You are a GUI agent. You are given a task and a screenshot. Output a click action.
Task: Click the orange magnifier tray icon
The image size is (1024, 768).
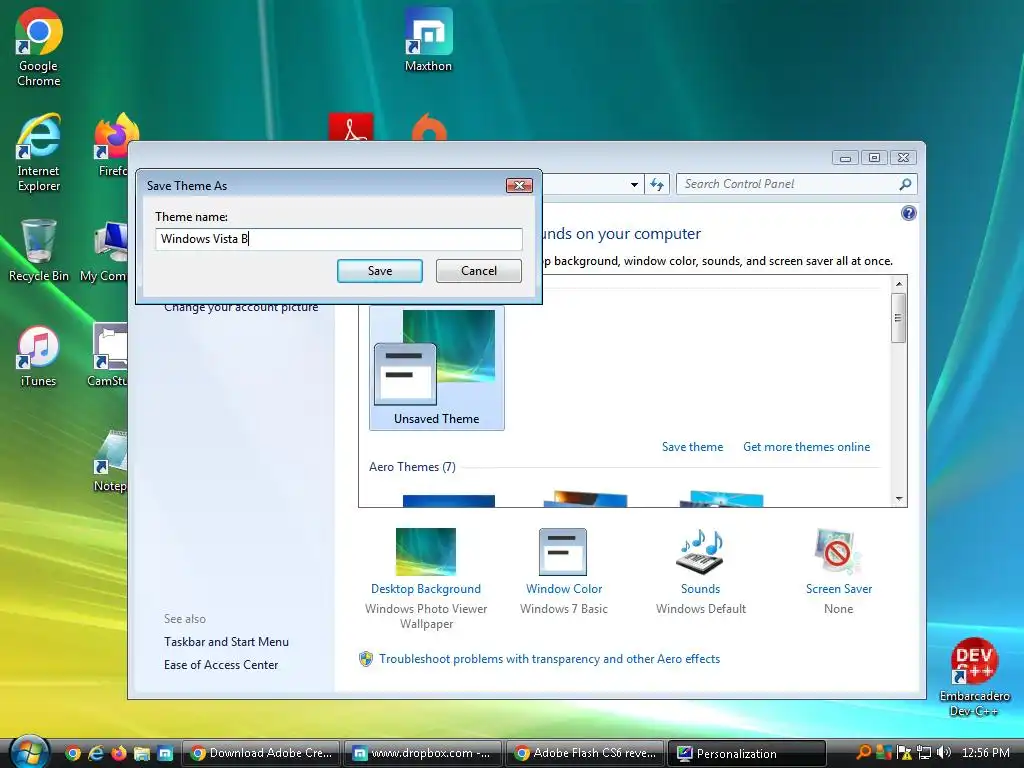pyautogui.click(x=863, y=752)
